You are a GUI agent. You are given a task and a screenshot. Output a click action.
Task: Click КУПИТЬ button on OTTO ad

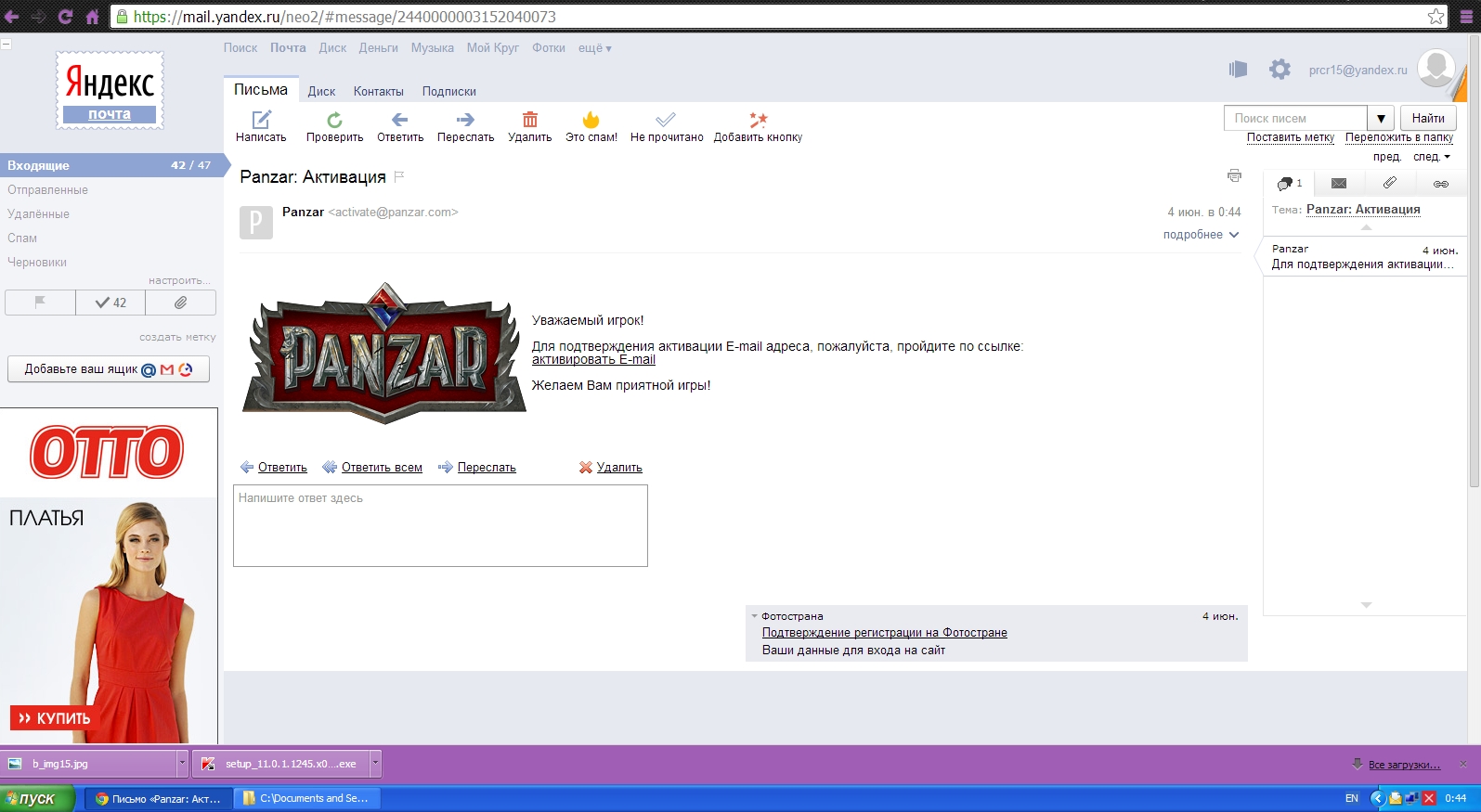(x=54, y=718)
